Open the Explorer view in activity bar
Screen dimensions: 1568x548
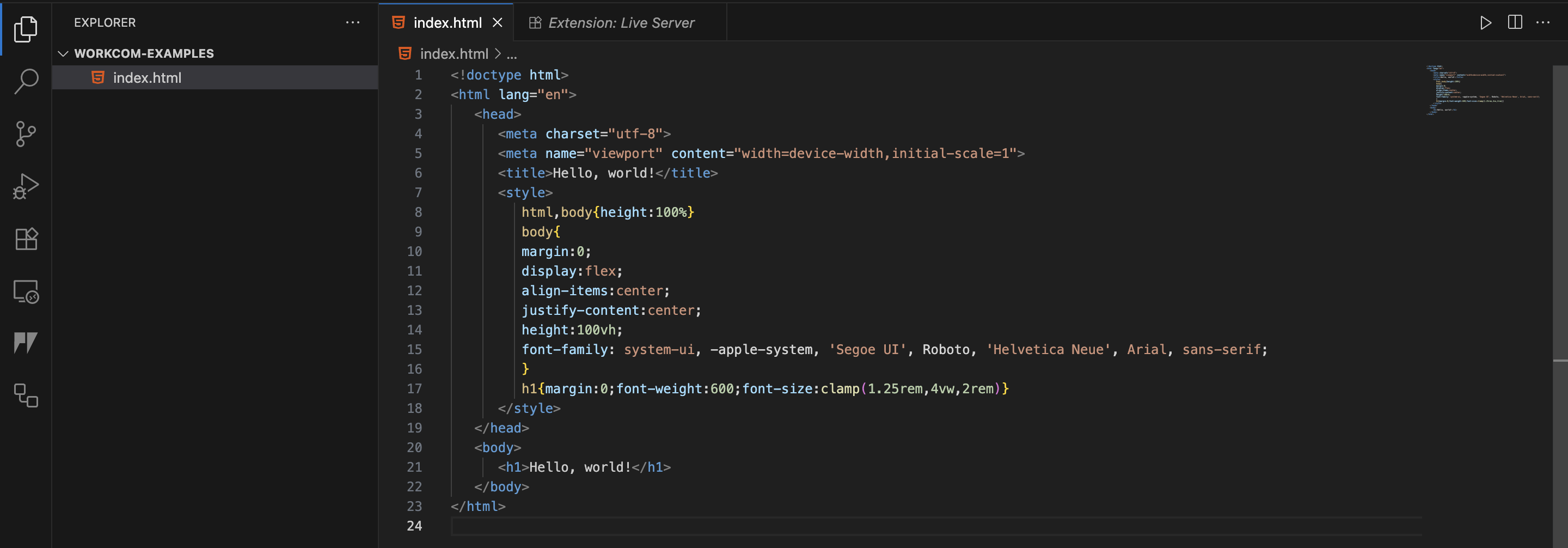(x=26, y=29)
